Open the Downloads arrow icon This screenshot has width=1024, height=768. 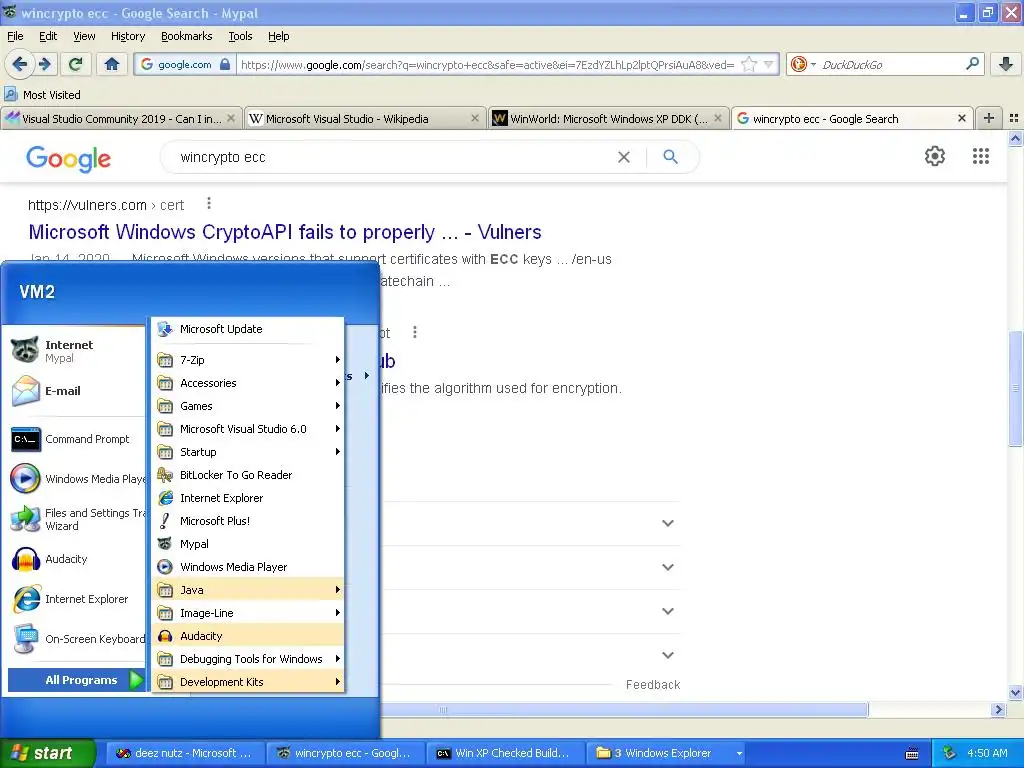[1006, 64]
